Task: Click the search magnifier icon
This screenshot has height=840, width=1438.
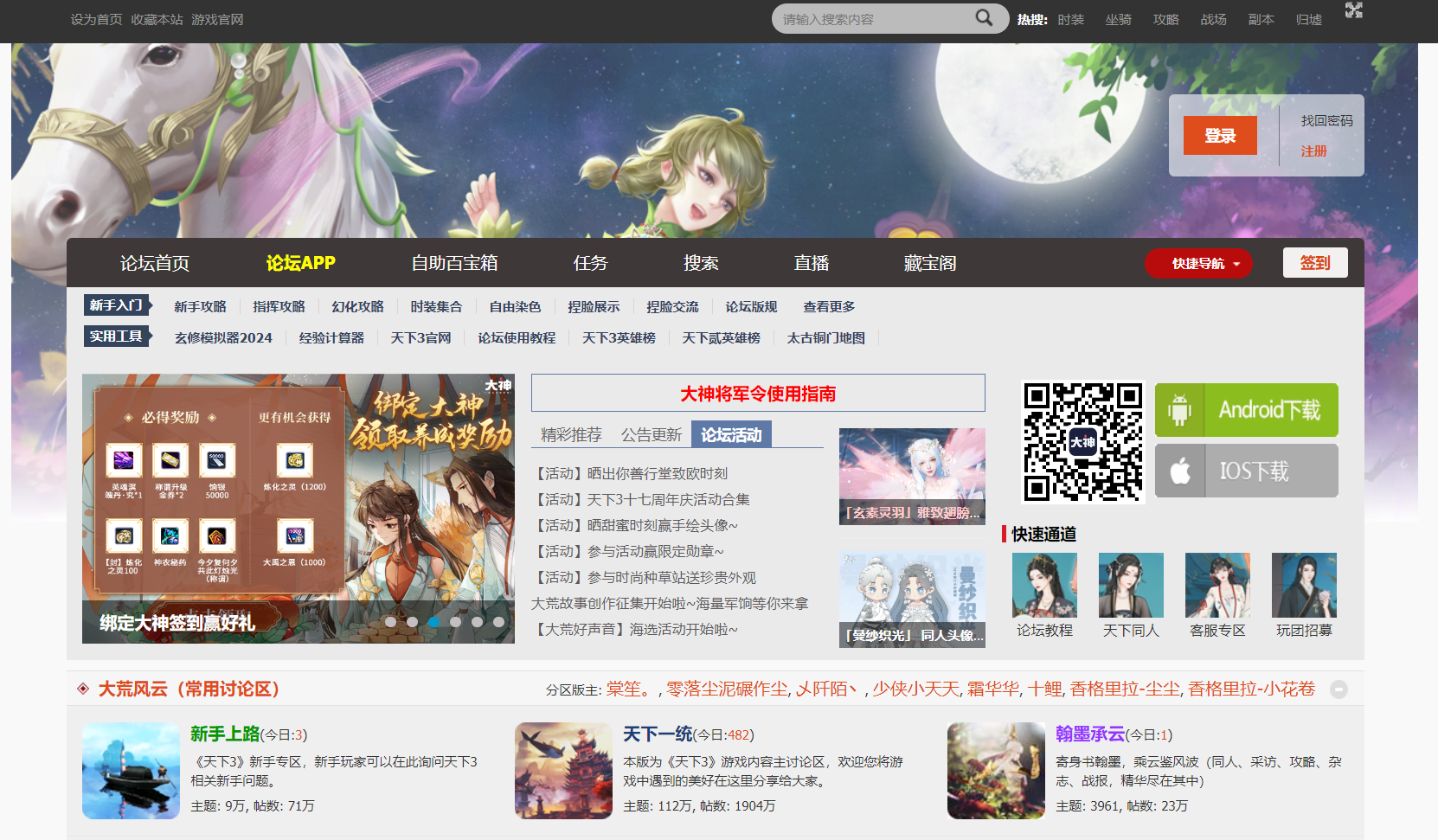Action: pyautogui.click(x=984, y=18)
